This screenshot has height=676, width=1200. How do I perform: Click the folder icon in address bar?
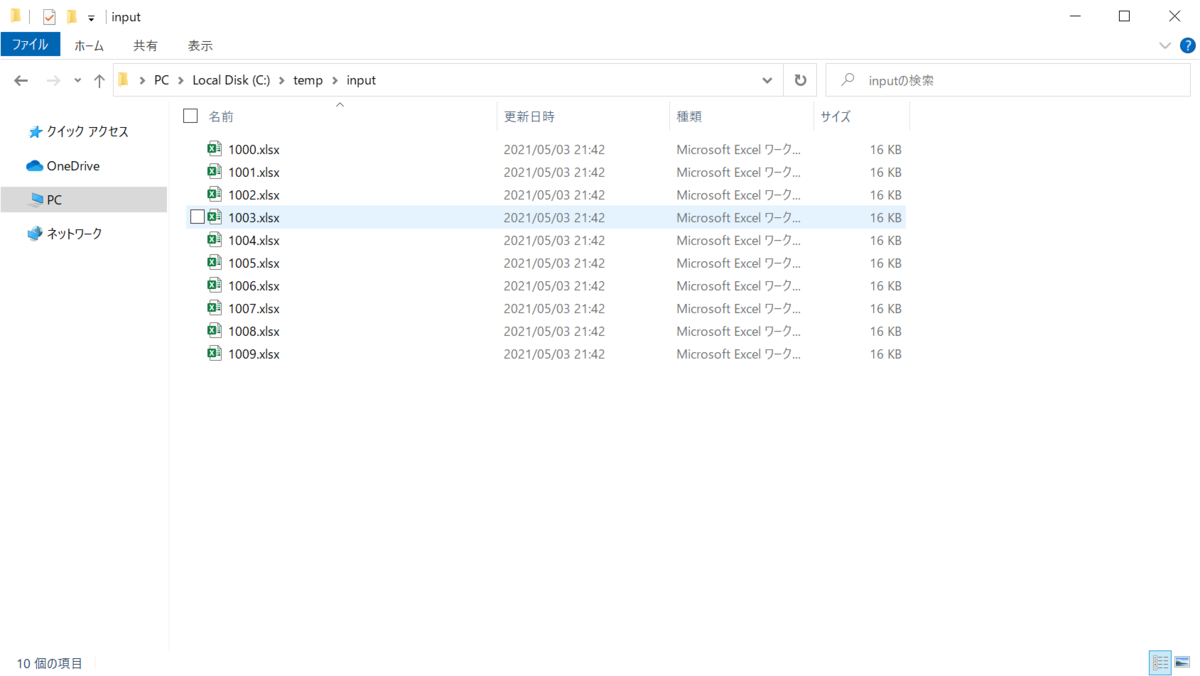click(x=124, y=80)
